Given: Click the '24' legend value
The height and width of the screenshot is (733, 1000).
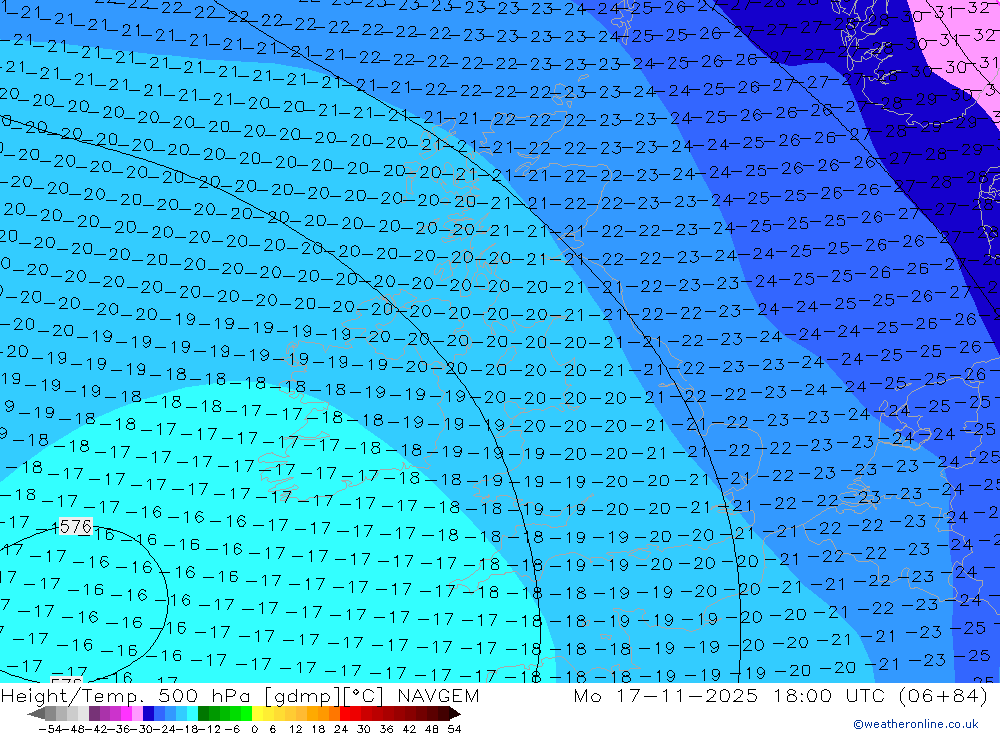Looking at the screenshot, I should [x=341, y=729].
